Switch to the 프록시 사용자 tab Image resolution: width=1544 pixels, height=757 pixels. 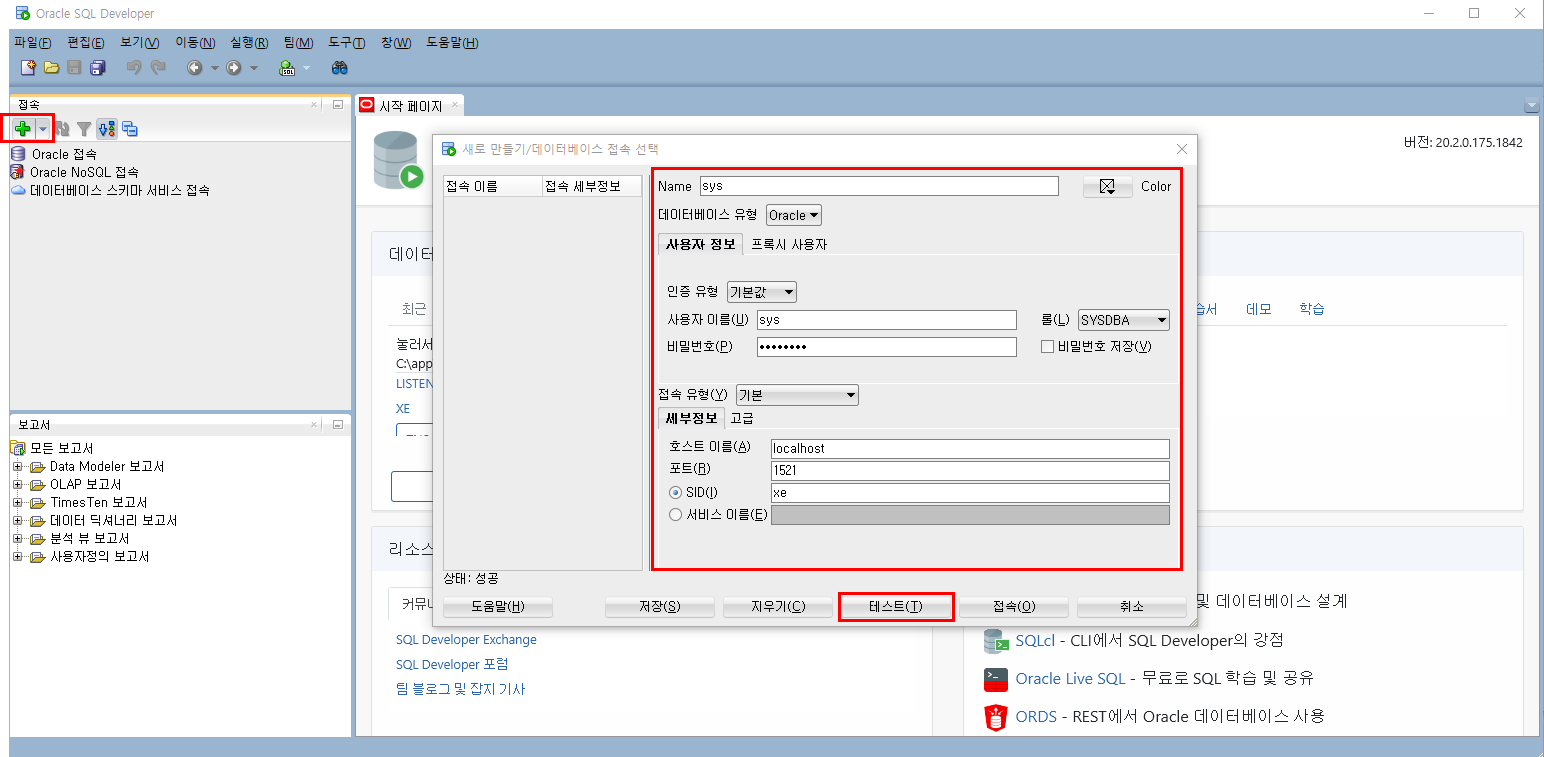pyautogui.click(x=789, y=244)
